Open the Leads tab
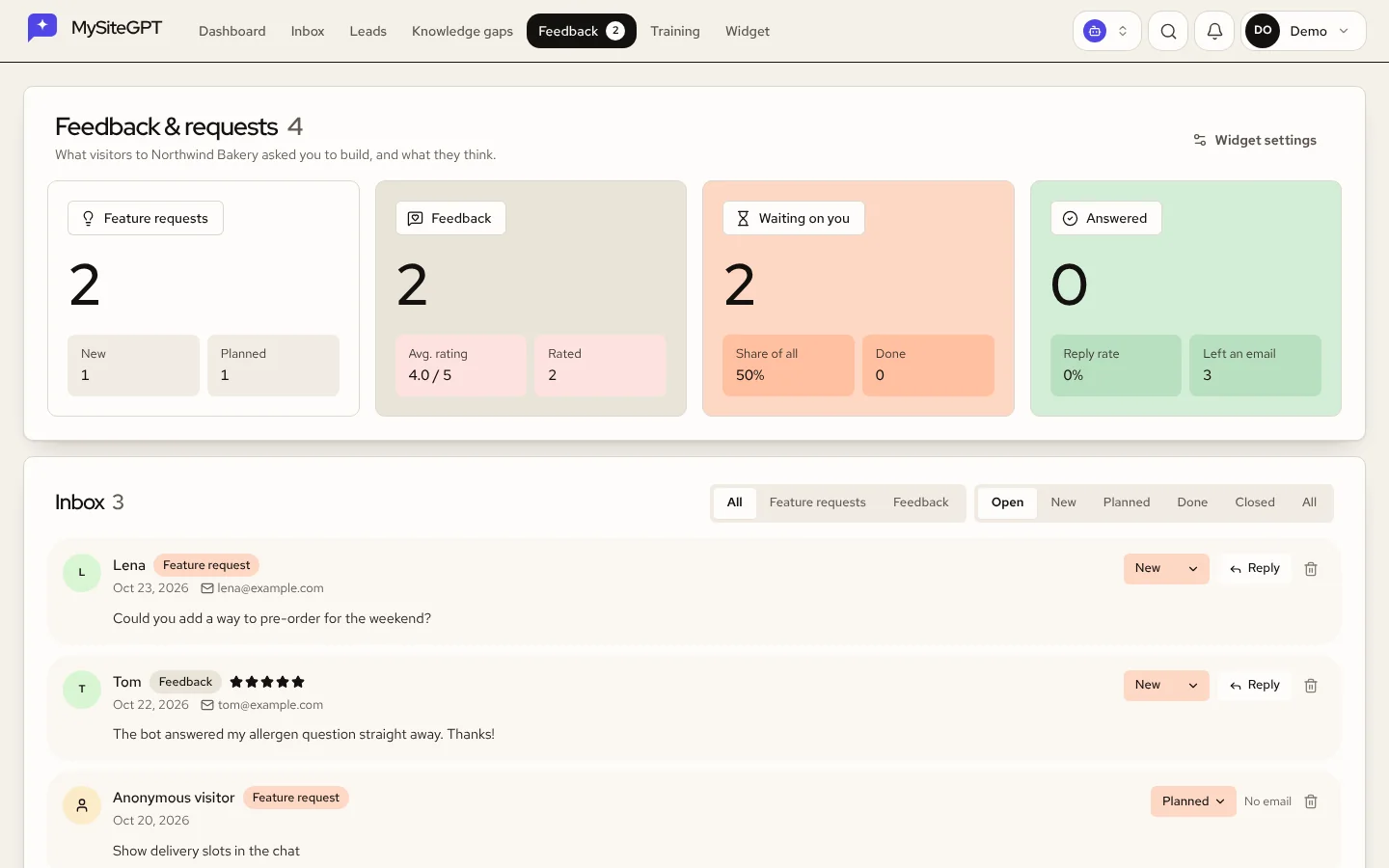Image resolution: width=1389 pixels, height=868 pixels. (368, 31)
